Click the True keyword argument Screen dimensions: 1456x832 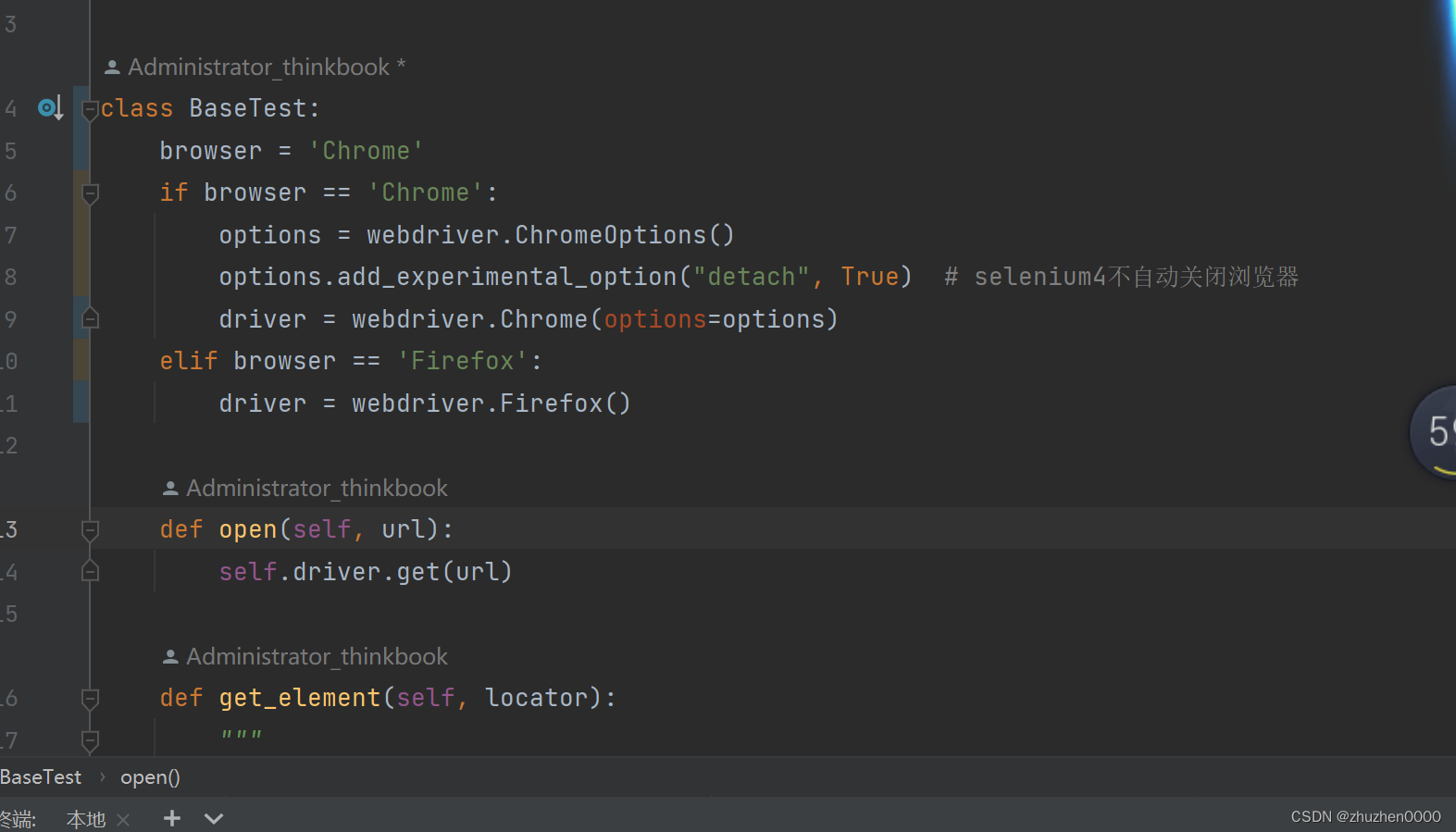(x=870, y=277)
